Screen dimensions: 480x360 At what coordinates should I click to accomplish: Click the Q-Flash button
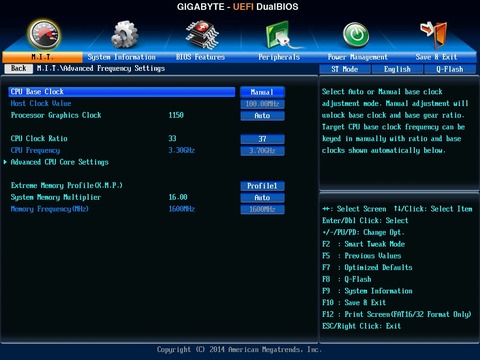pyautogui.click(x=450, y=69)
